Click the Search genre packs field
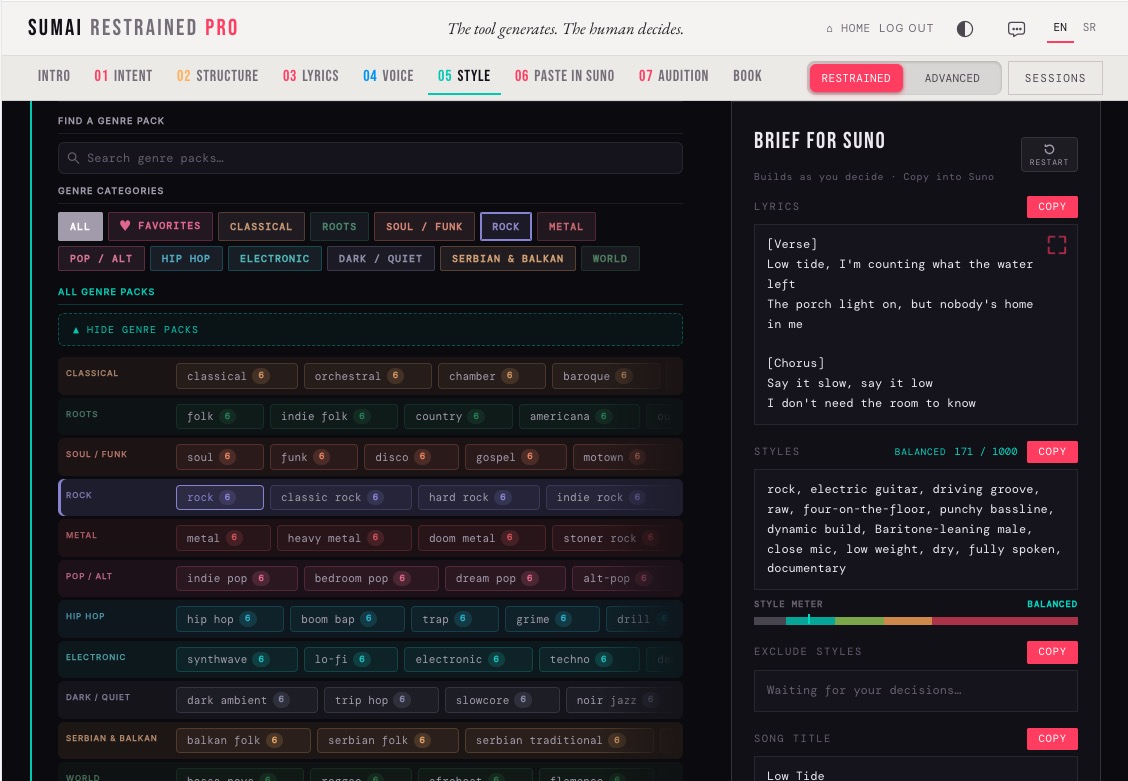Image resolution: width=1128 pixels, height=781 pixels. (370, 157)
